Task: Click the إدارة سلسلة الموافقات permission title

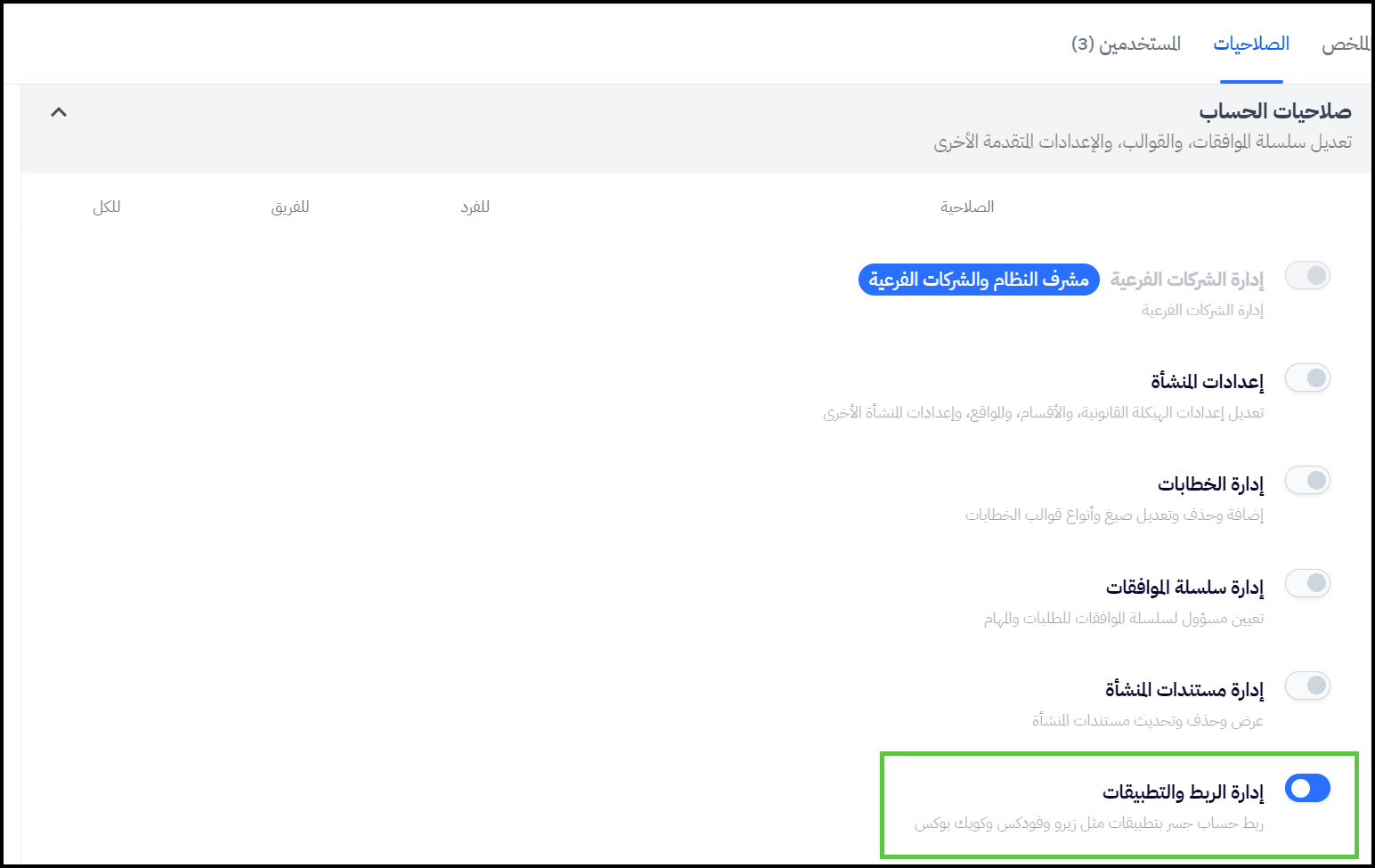Action: [1184, 588]
